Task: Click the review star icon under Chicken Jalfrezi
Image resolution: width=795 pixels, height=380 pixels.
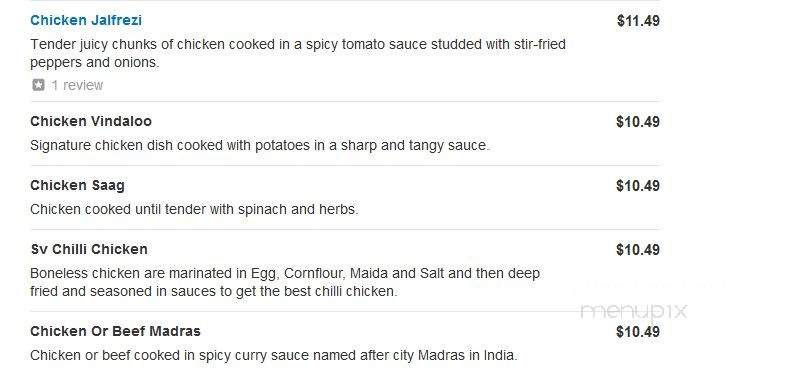Action: pos(39,85)
